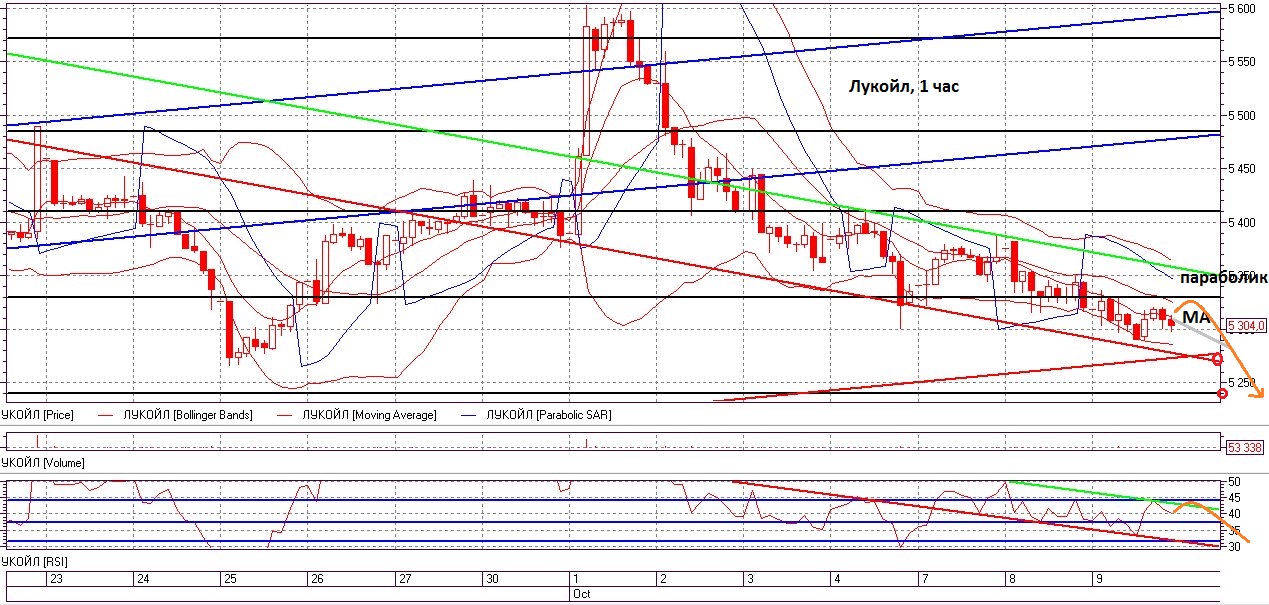The image size is (1269, 605).
Task: Select date 1 on the time axis
Action: click(575, 579)
